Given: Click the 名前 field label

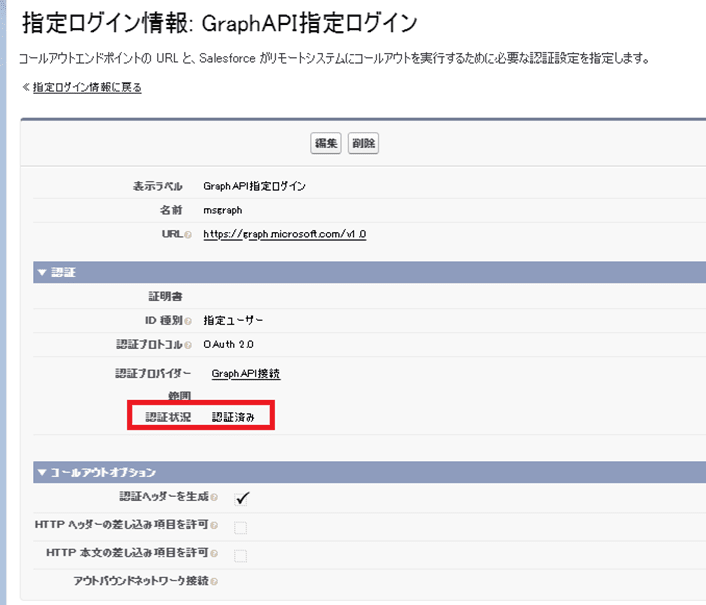Looking at the screenshot, I should tap(171, 210).
